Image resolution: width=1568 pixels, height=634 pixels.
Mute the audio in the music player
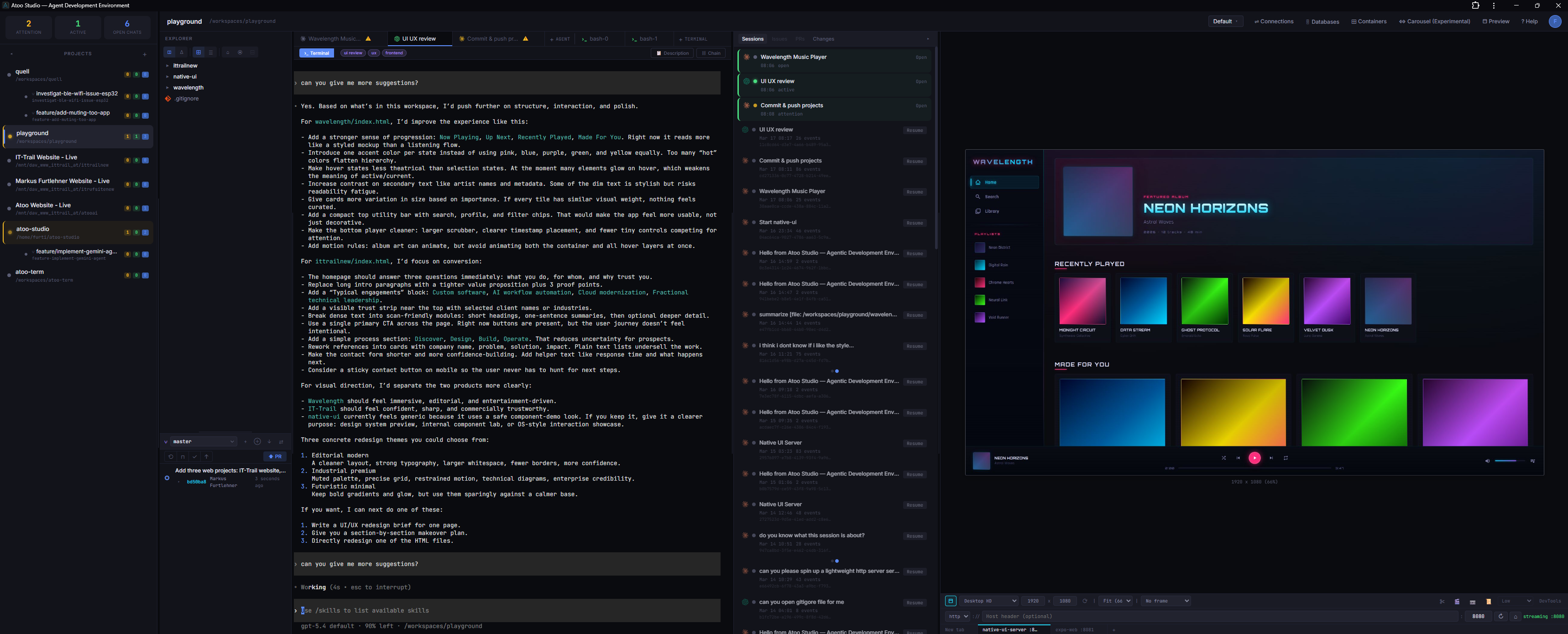coord(1487,461)
